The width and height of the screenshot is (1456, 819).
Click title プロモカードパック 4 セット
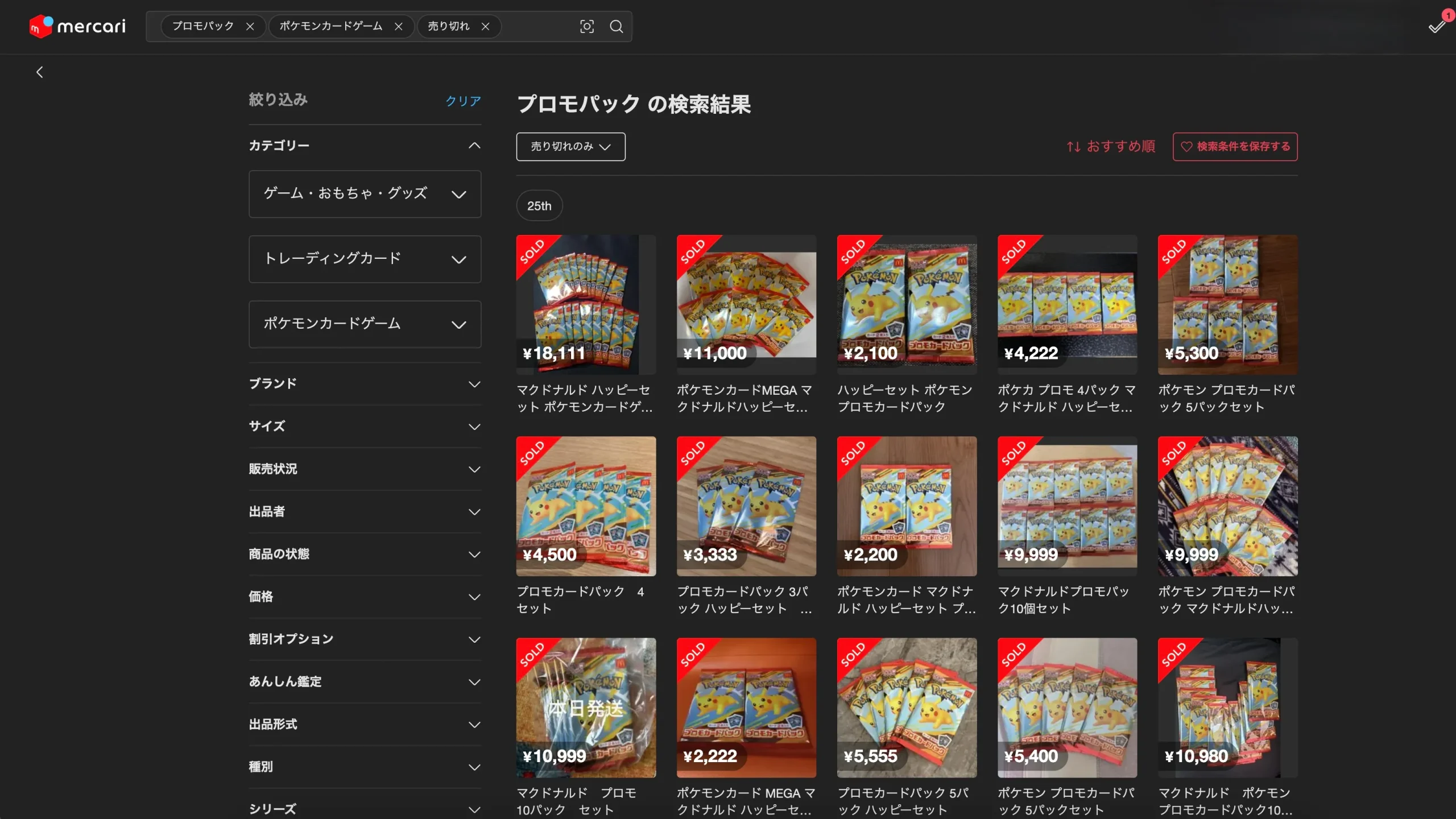580,600
